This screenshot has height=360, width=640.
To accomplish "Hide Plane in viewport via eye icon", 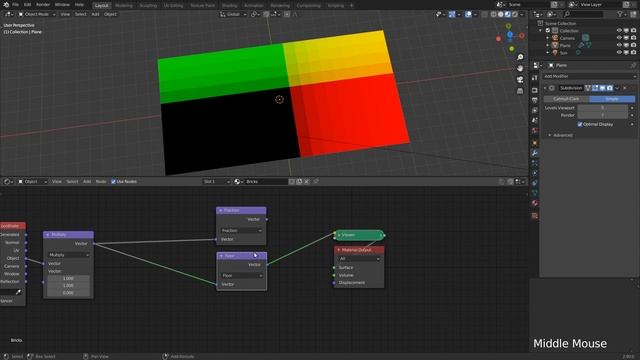I will click(619, 45).
